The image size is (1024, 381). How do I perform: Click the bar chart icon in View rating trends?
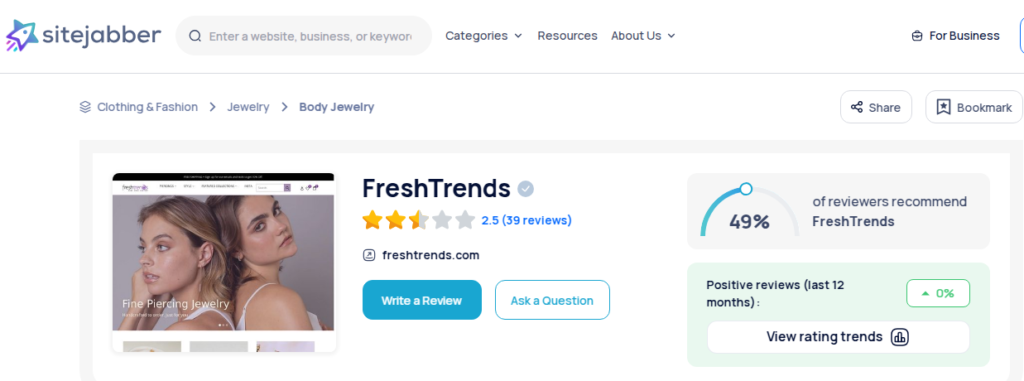pyautogui.click(x=900, y=337)
